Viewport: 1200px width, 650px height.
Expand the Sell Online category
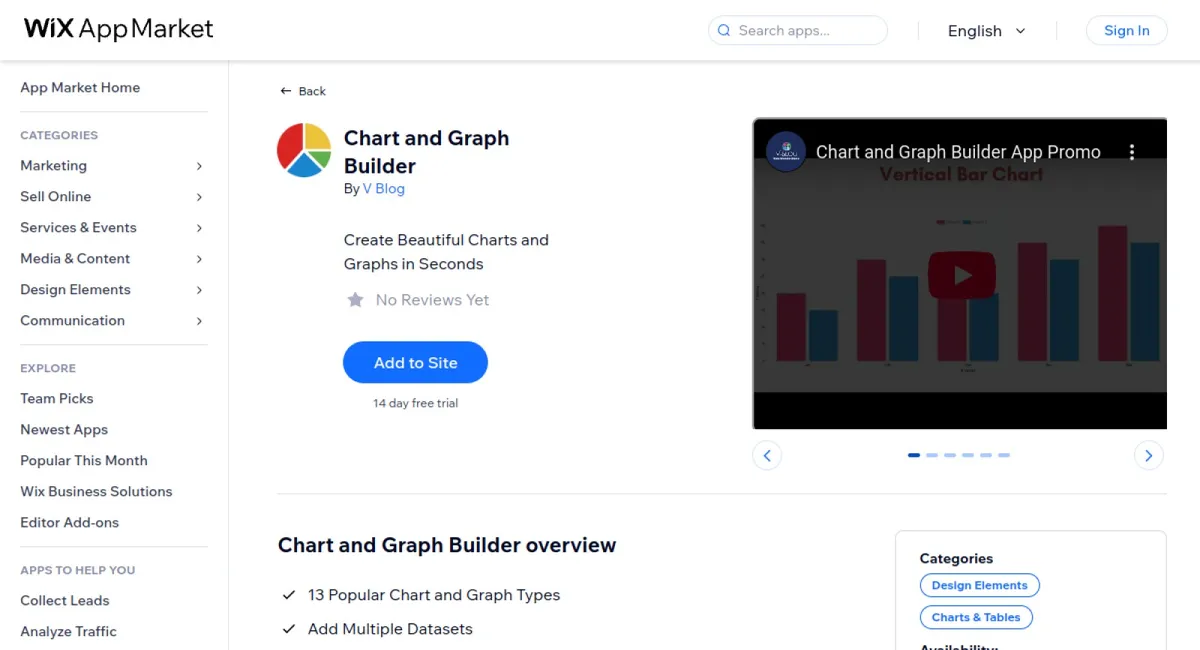point(55,196)
